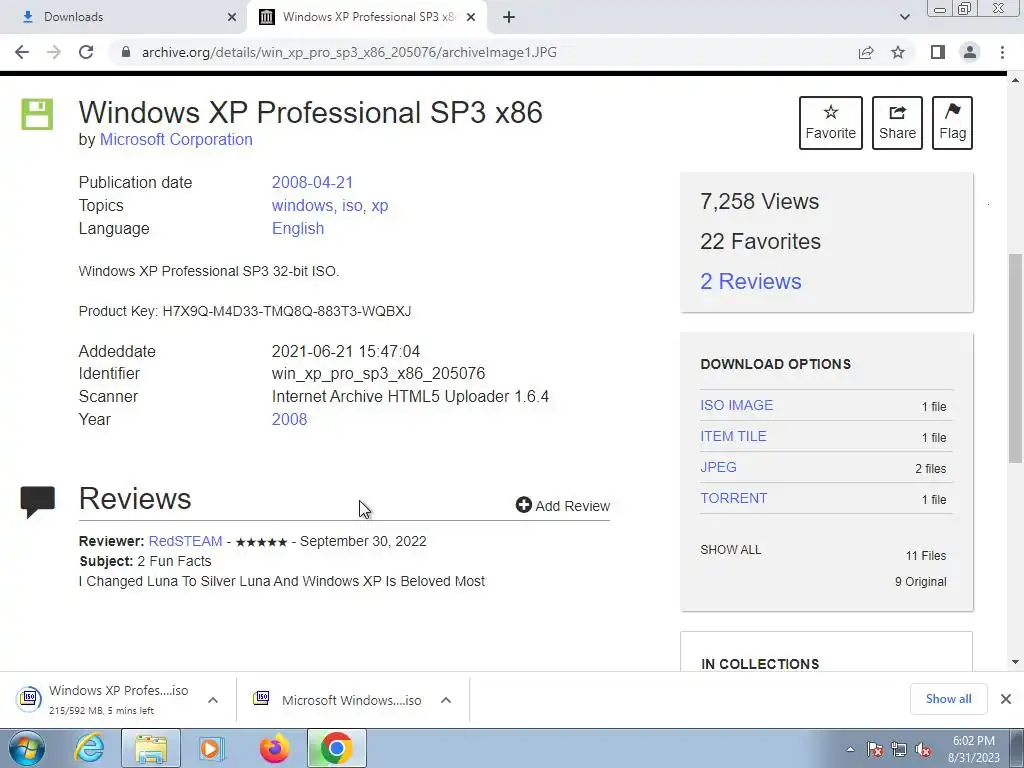
Task: Click the padlock site info icon
Action: (126, 52)
